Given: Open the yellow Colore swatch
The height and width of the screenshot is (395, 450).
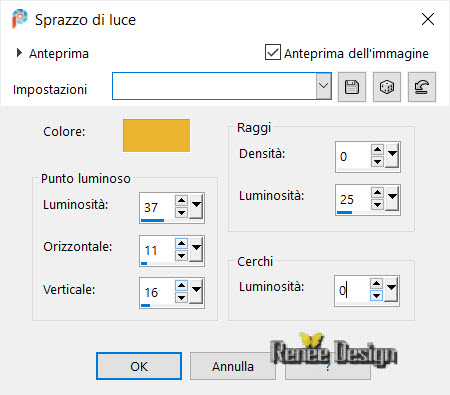Looking at the screenshot, I should 156,136.
